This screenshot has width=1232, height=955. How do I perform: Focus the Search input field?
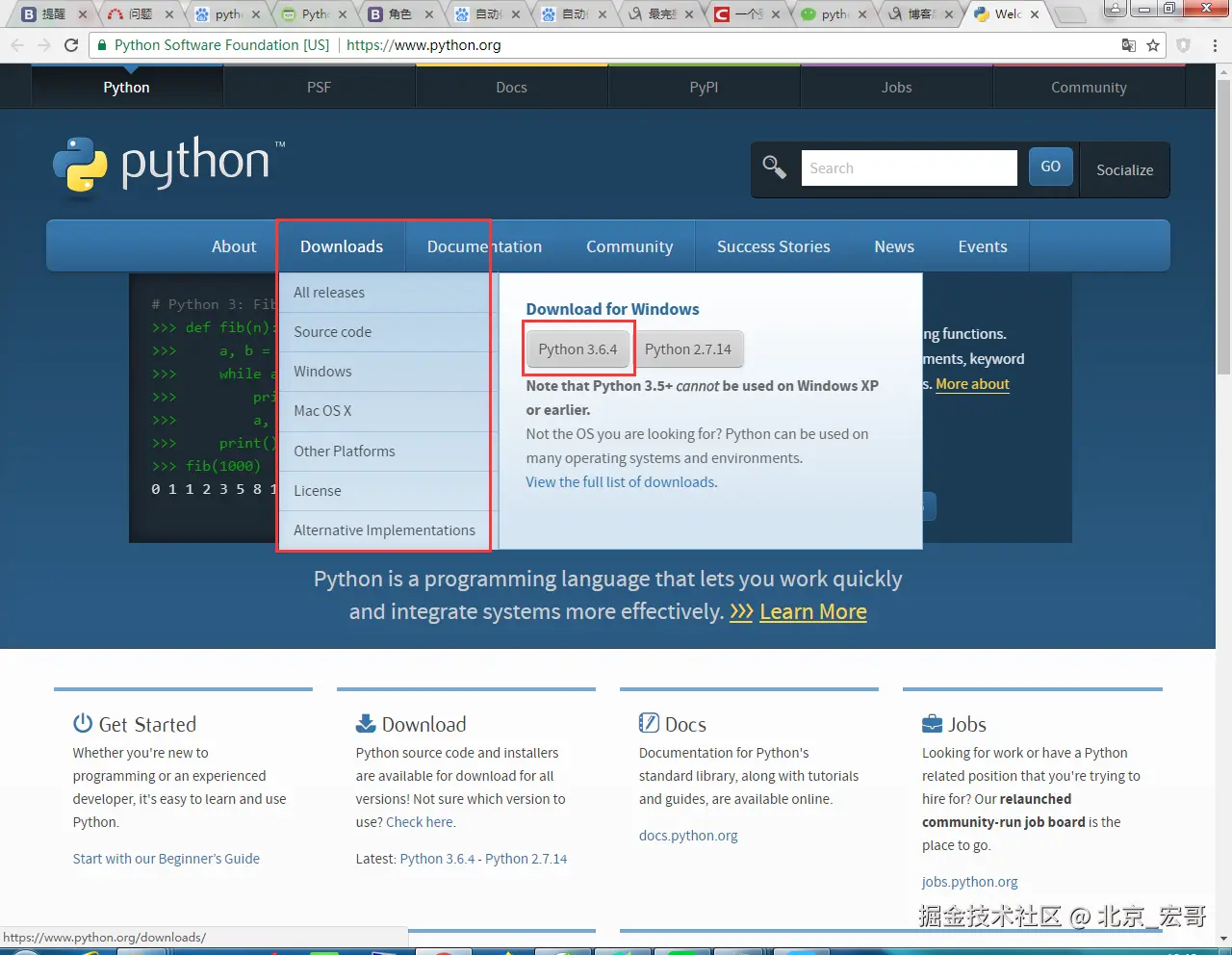tap(910, 168)
